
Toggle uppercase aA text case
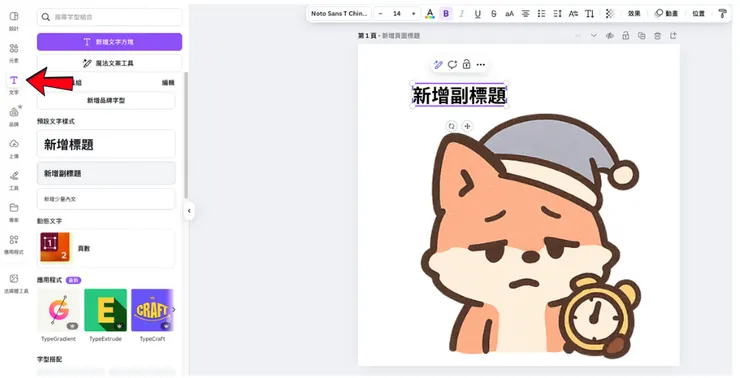tap(509, 14)
